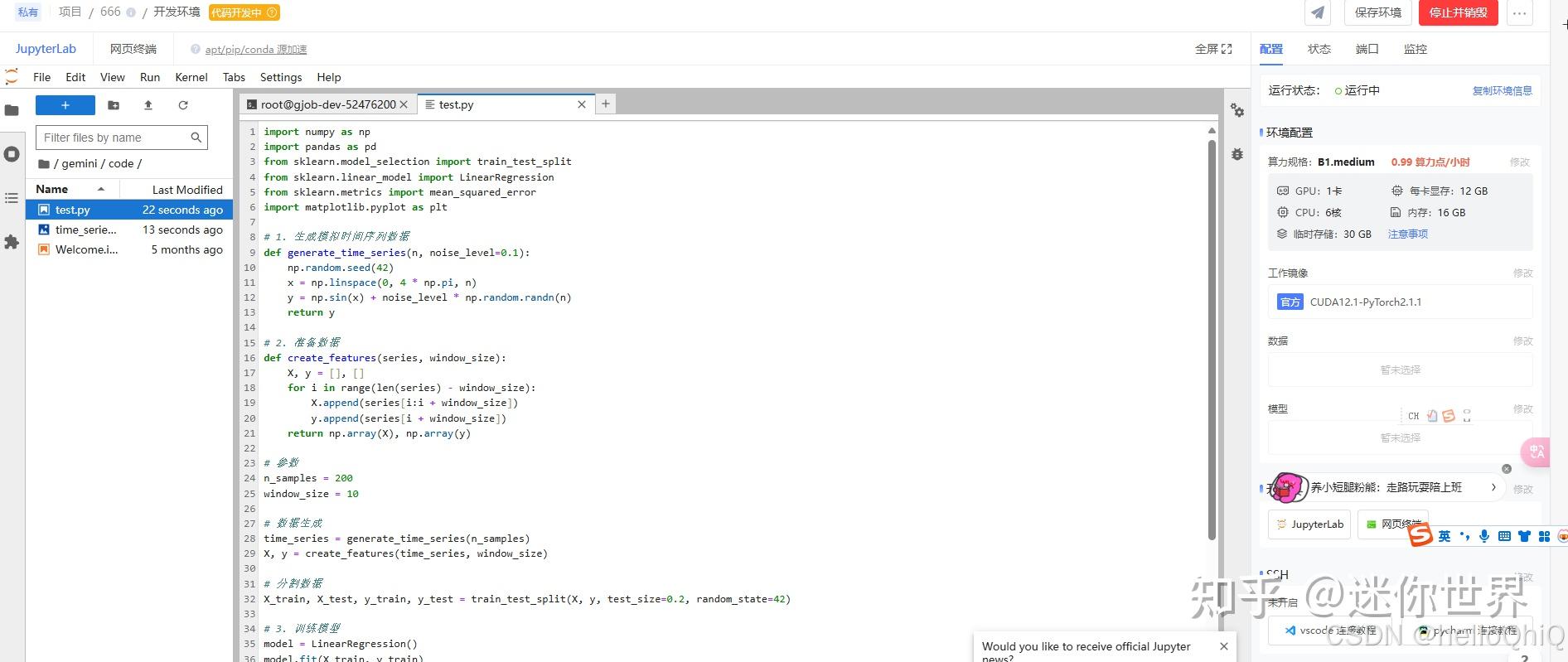1568x662 pixels.
Task: Click the search icon in the file filter
Action: [196, 138]
